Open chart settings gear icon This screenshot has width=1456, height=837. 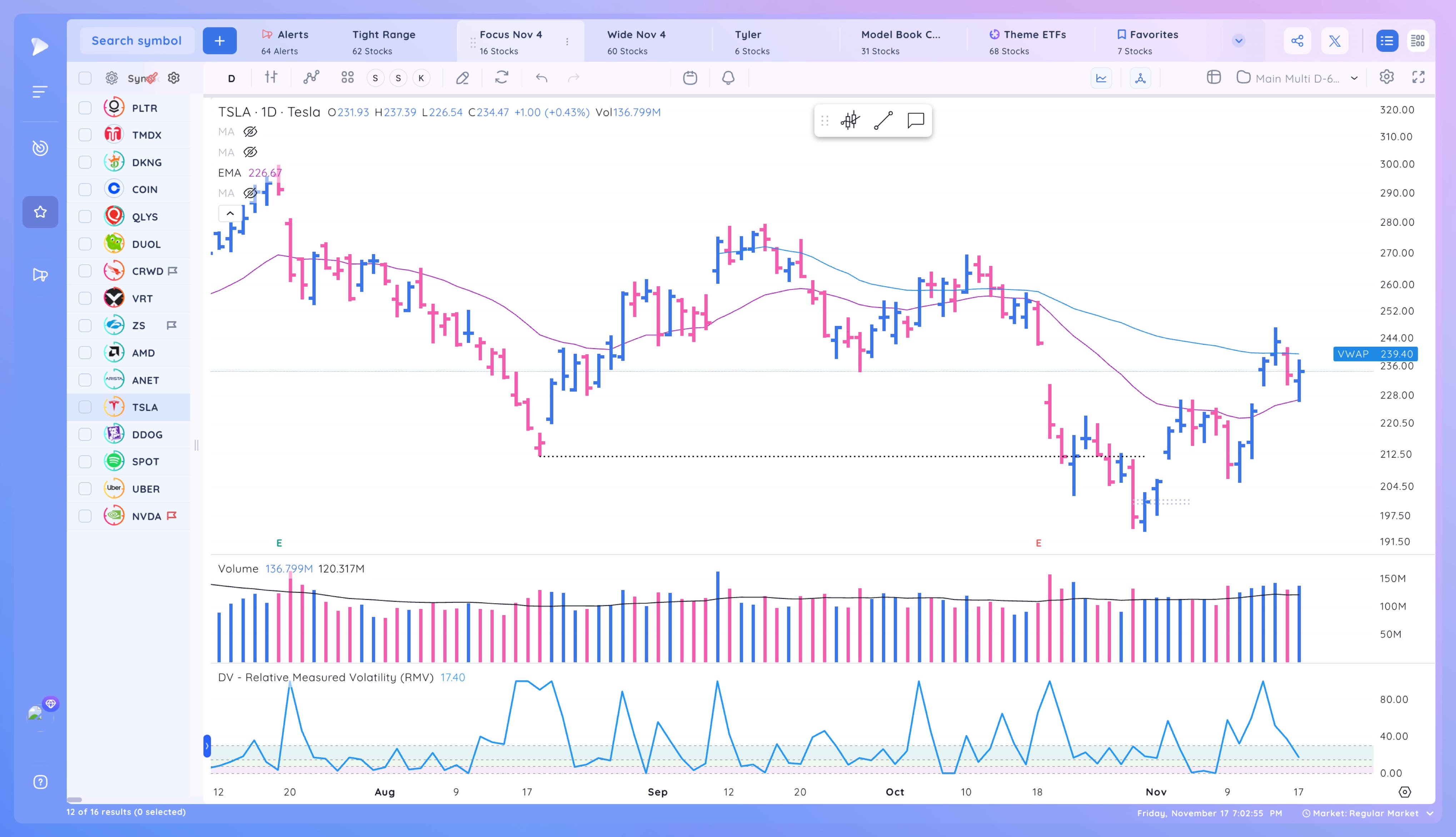tap(1386, 77)
